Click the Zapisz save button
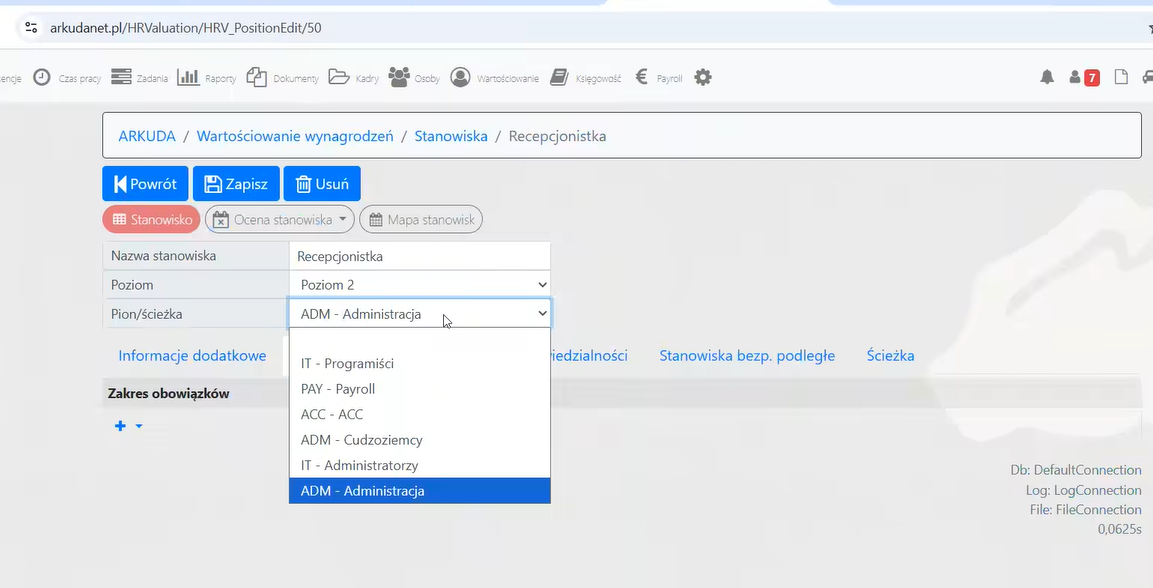 point(236,184)
